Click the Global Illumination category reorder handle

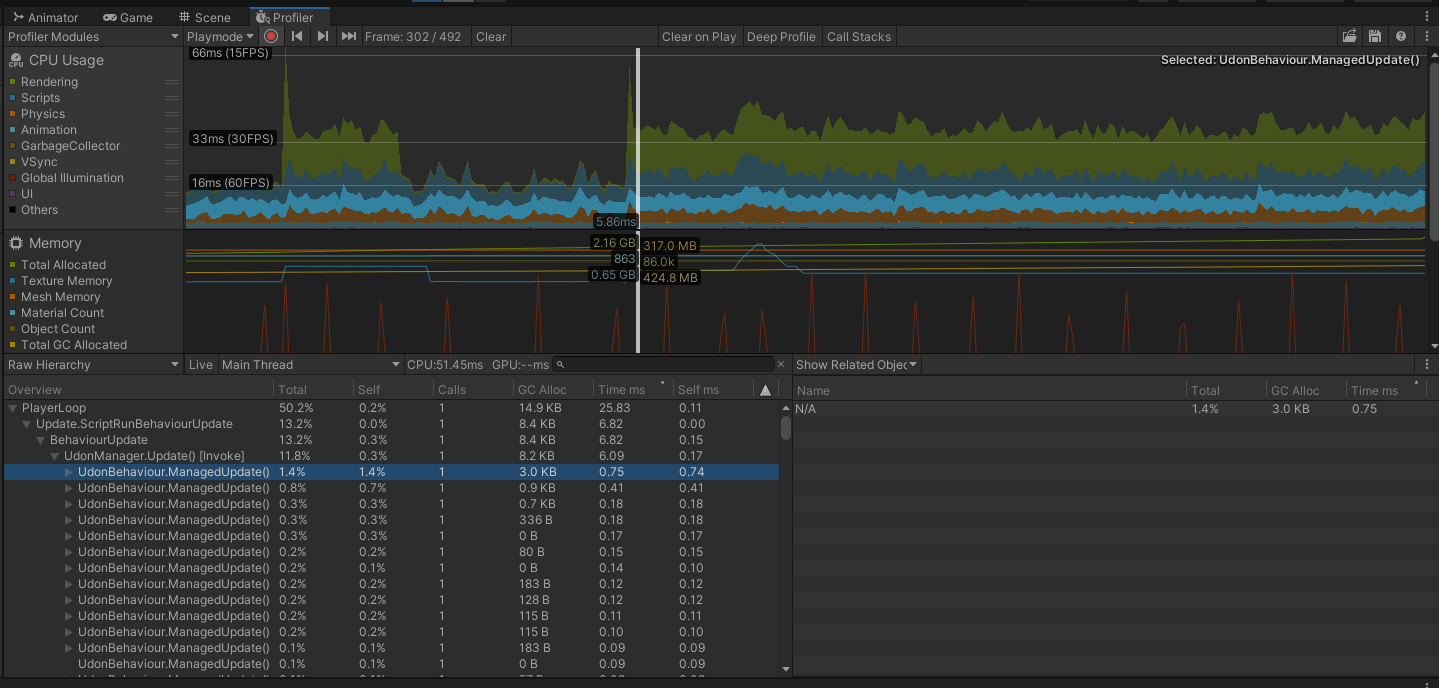tap(172, 178)
